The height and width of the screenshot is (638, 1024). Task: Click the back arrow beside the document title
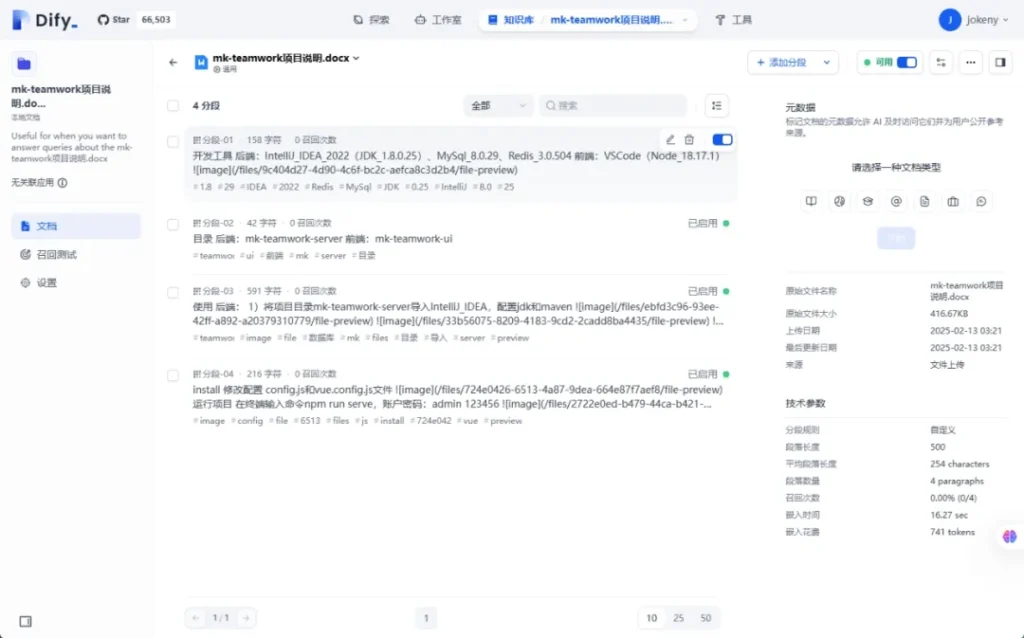[173, 62]
